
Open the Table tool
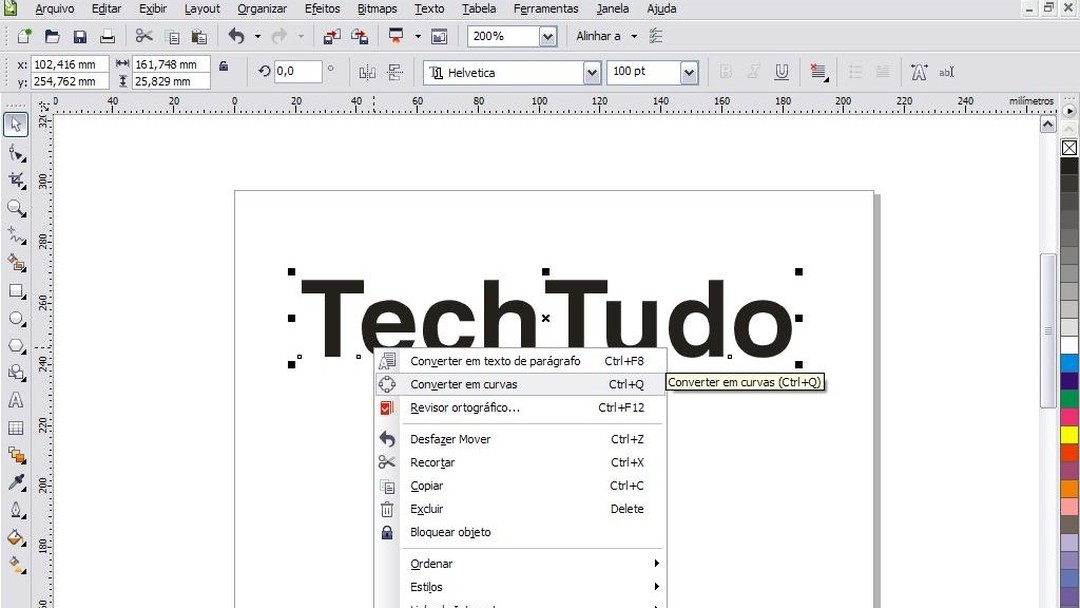tap(15, 427)
